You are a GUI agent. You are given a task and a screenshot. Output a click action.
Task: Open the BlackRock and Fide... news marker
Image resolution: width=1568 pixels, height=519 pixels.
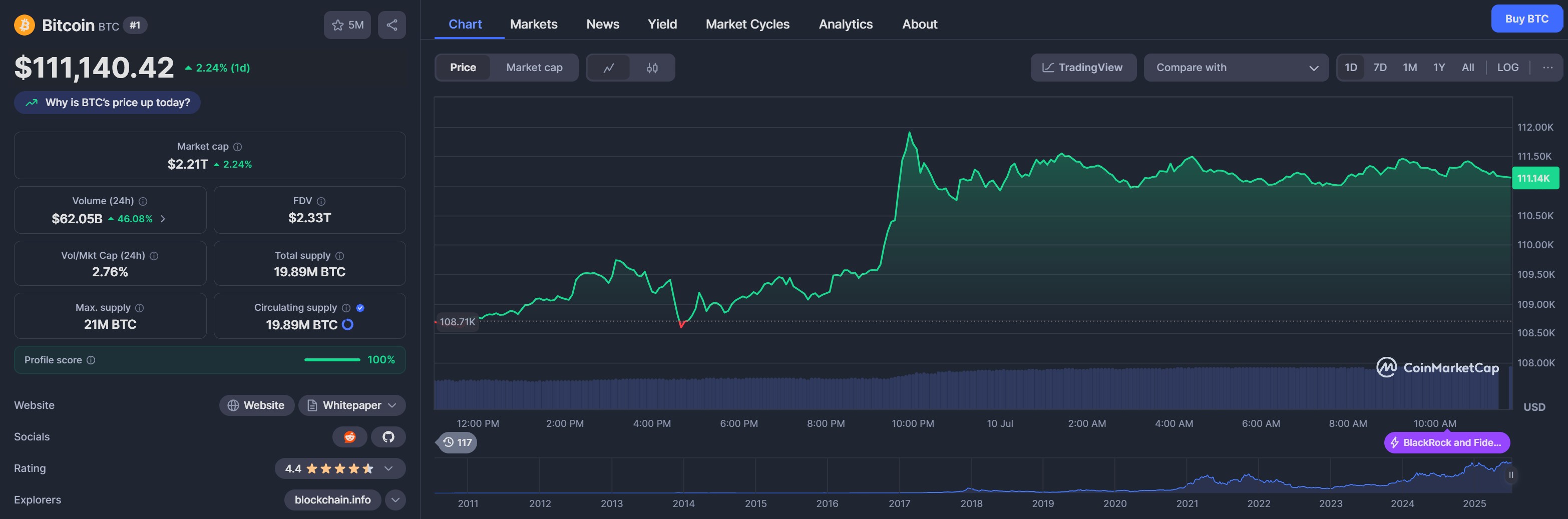(x=1447, y=443)
